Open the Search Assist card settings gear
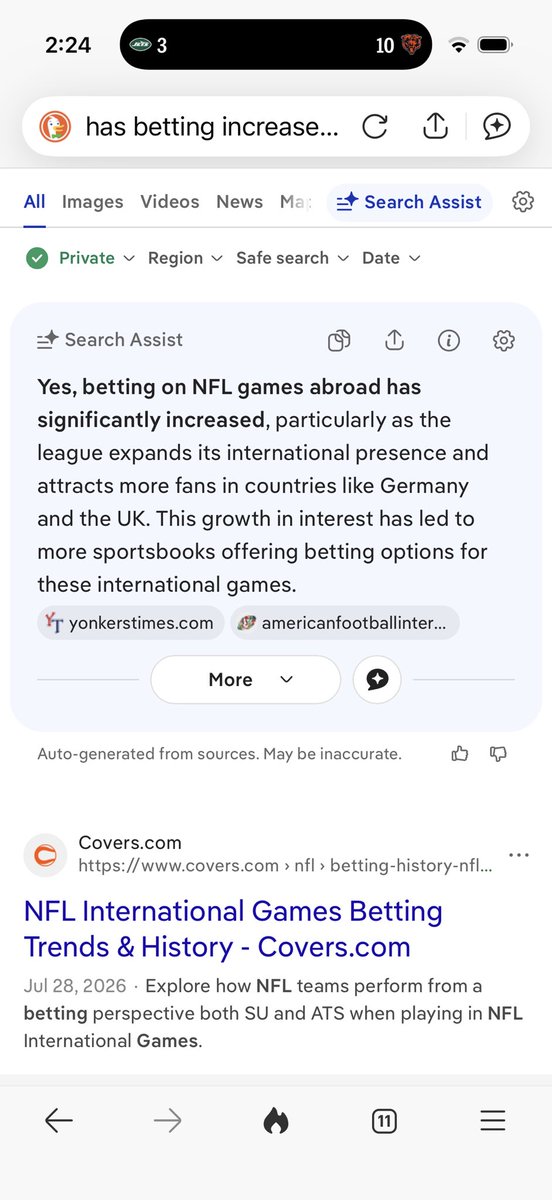552x1200 pixels. 504,341
